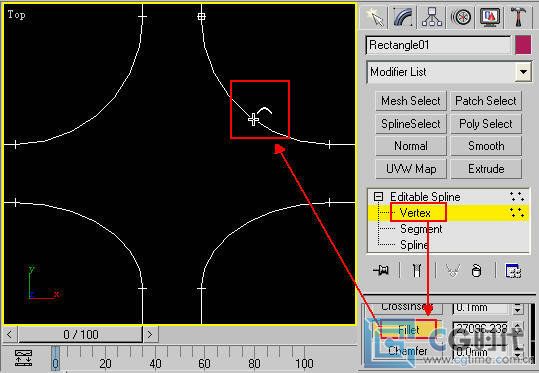This screenshot has width=539, height=373.
Task: Open the Motion panel wheel icon
Action: pos(461,17)
